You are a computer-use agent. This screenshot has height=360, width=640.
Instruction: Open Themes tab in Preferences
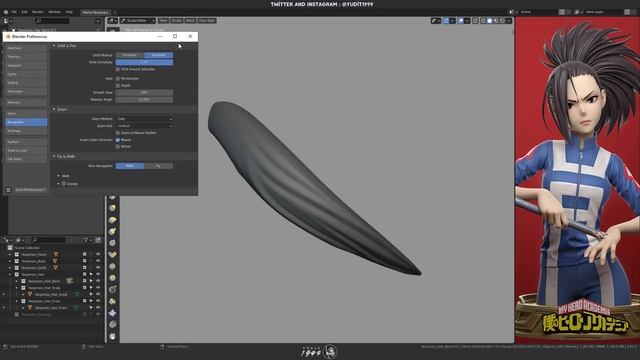pyautogui.click(x=26, y=57)
